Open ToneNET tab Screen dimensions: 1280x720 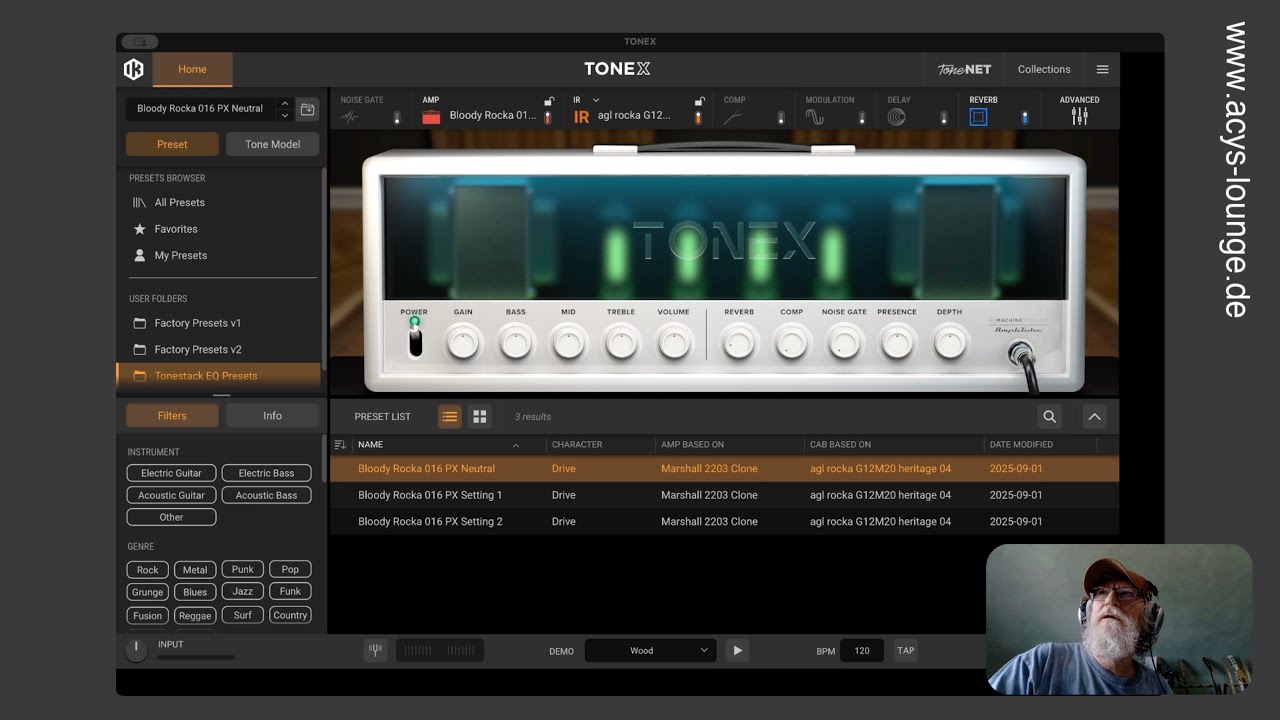[964, 69]
